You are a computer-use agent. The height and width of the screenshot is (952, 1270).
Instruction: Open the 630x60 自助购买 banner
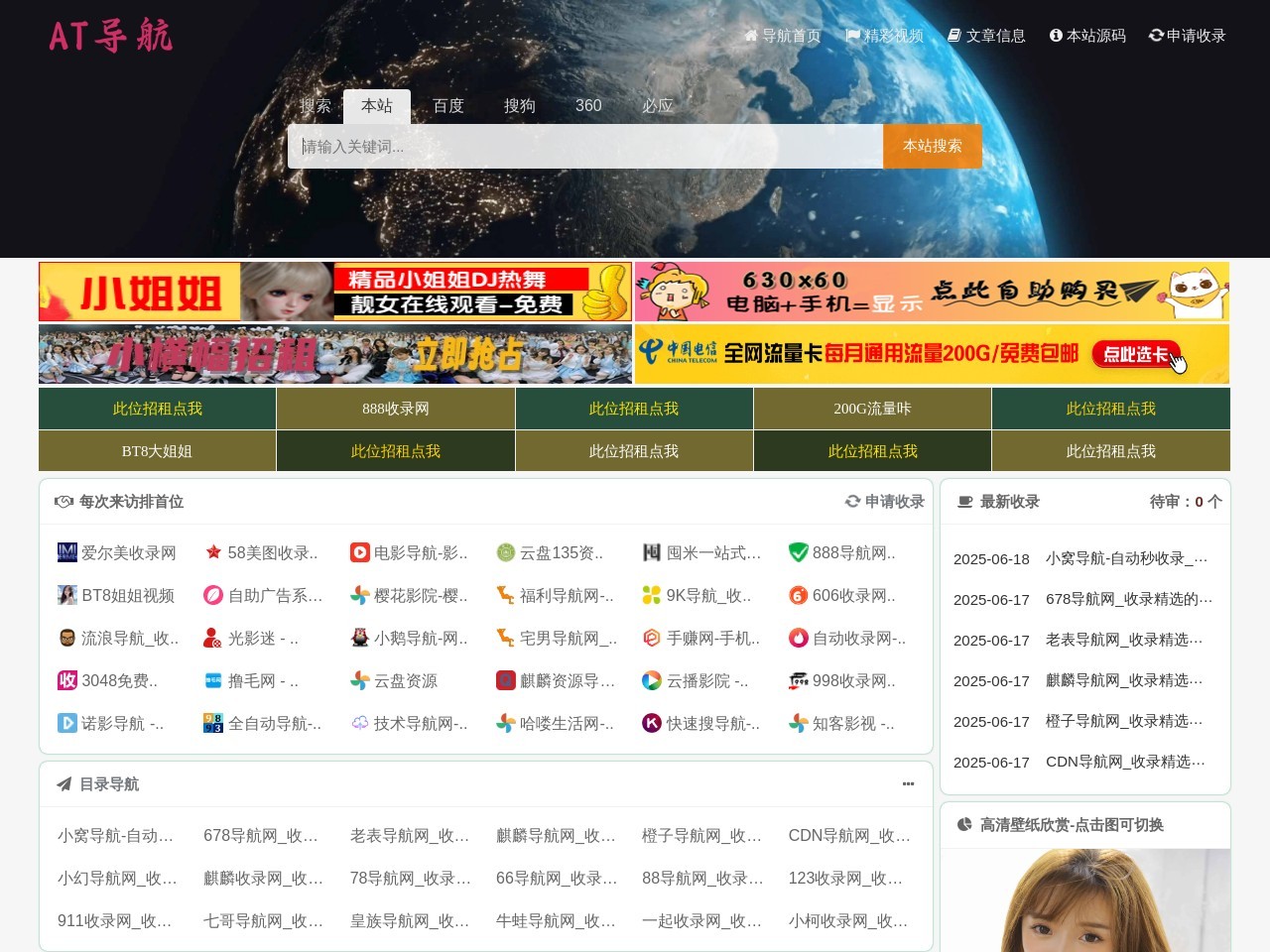(932, 292)
